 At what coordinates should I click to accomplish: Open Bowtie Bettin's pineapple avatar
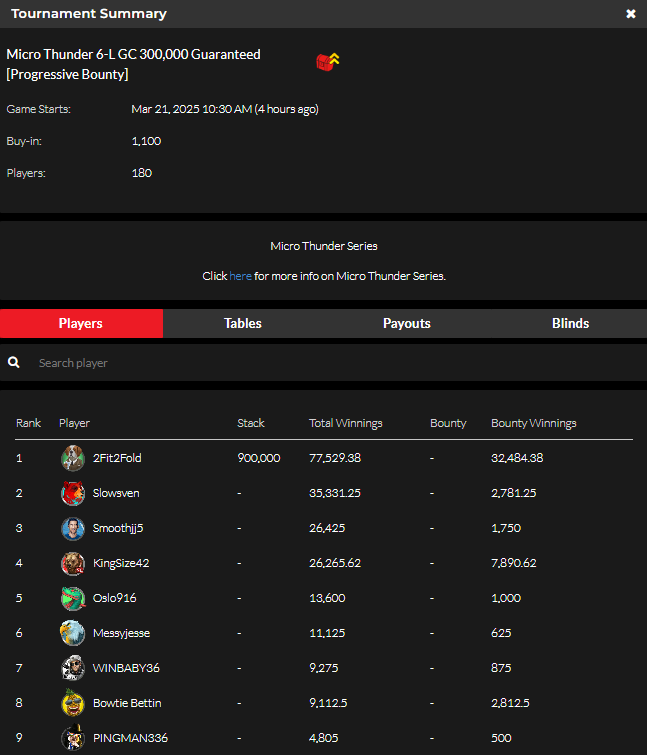(73, 703)
